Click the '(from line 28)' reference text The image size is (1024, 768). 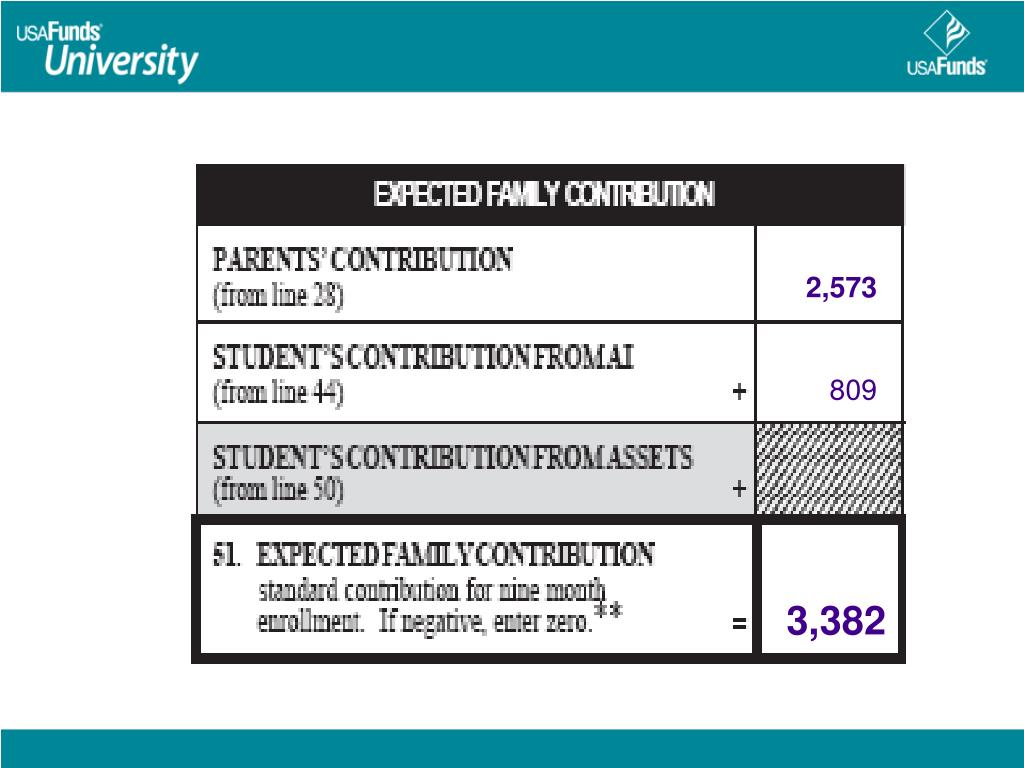[278, 296]
